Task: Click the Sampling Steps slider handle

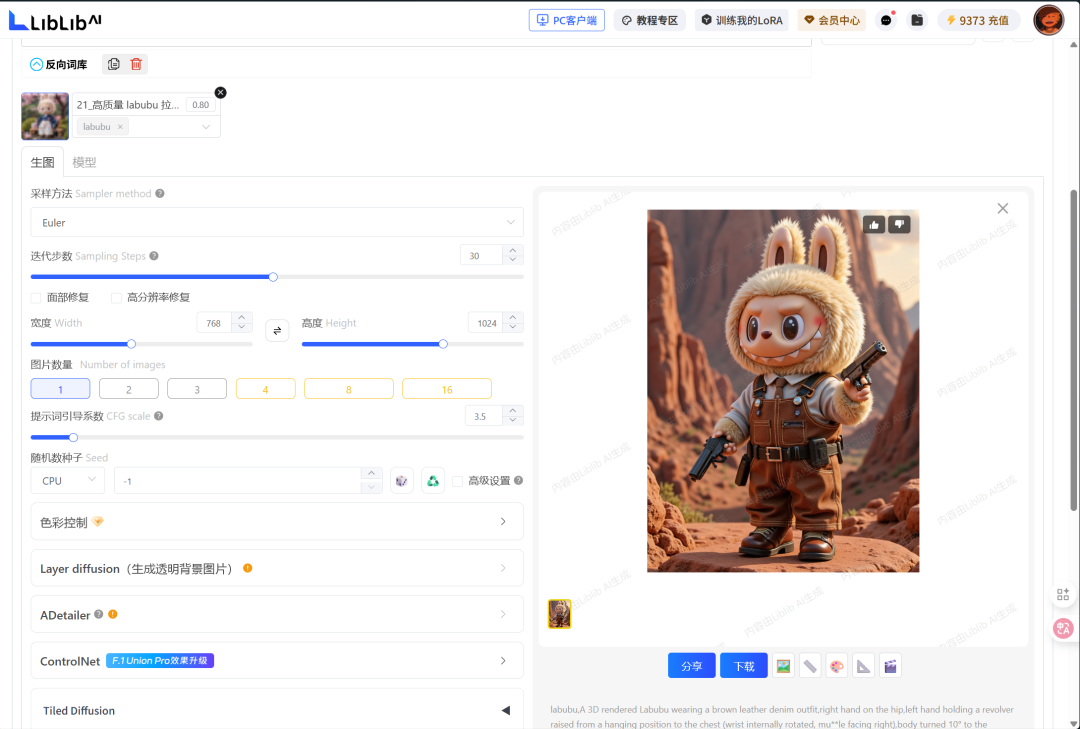Action: pyautogui.click(x=273, y=277)
